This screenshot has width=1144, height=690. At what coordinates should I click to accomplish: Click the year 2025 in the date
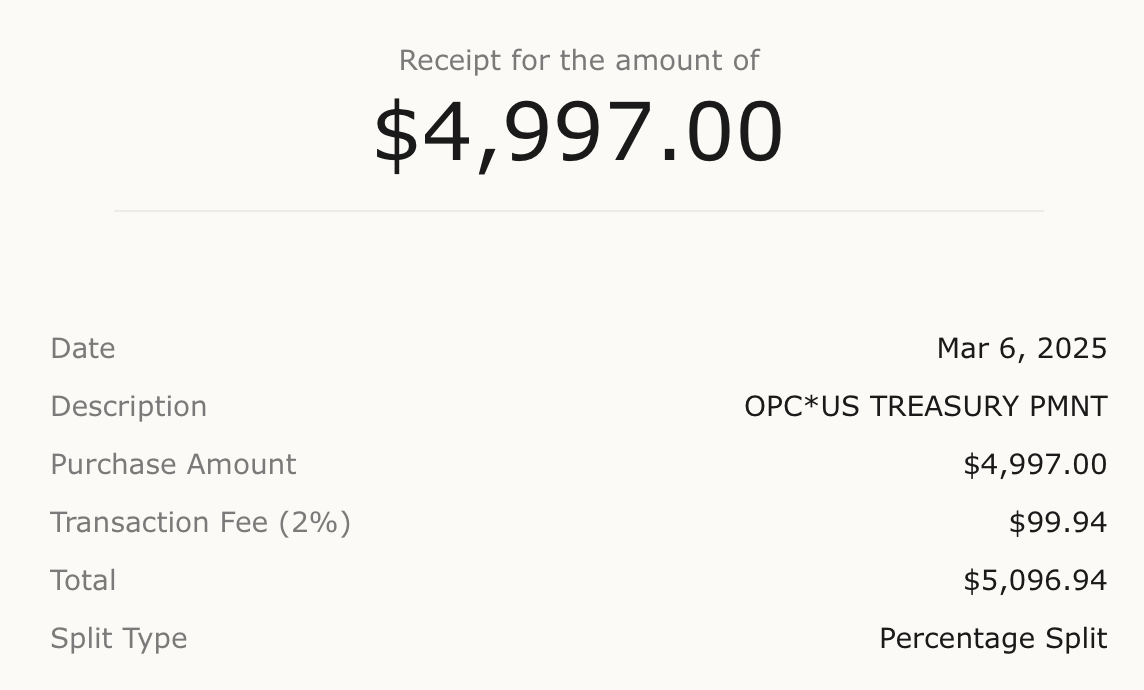[x=1072, y=349]
